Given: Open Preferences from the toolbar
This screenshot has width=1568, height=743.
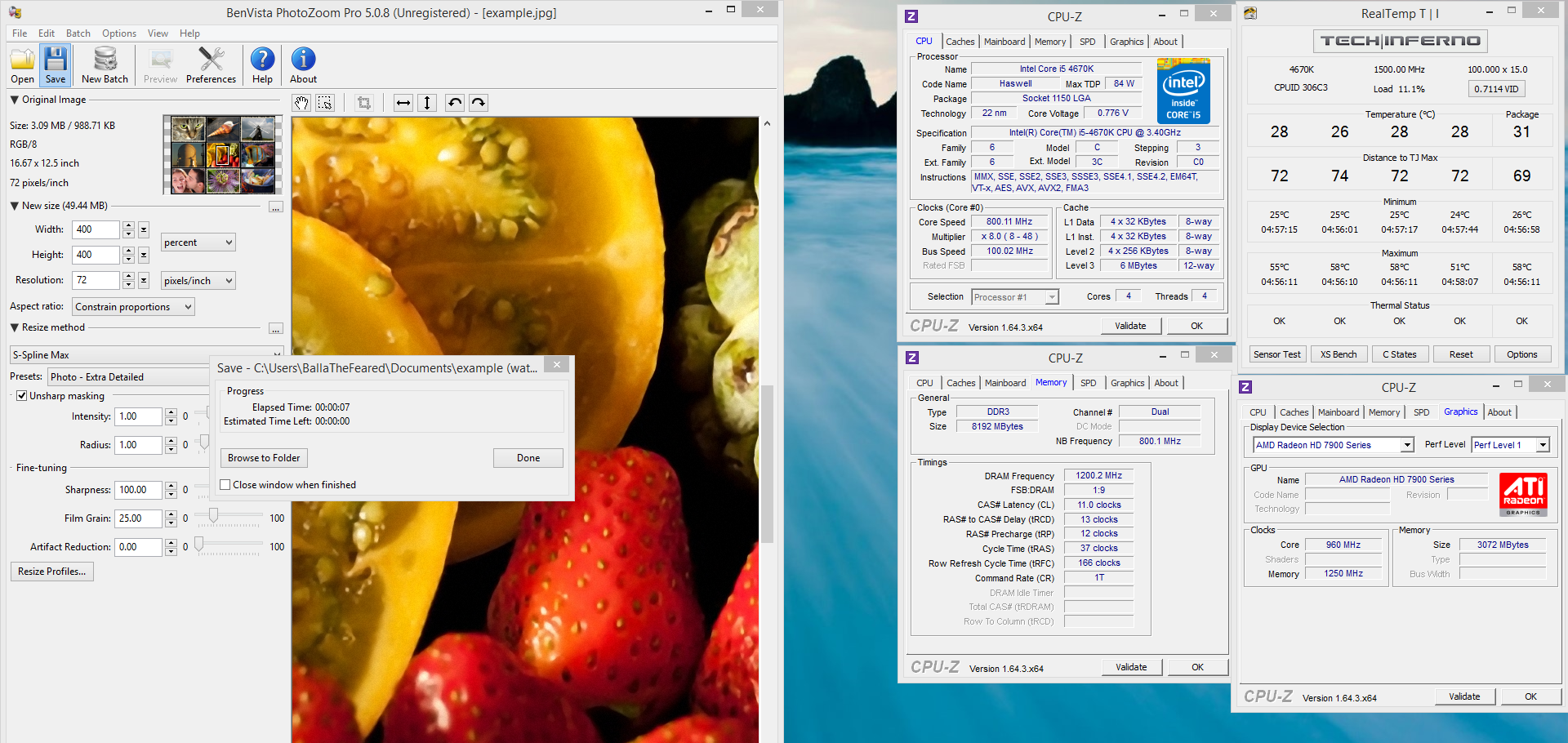Looking at the screenshot, I should pyautogui.click(x=211, y=65).
